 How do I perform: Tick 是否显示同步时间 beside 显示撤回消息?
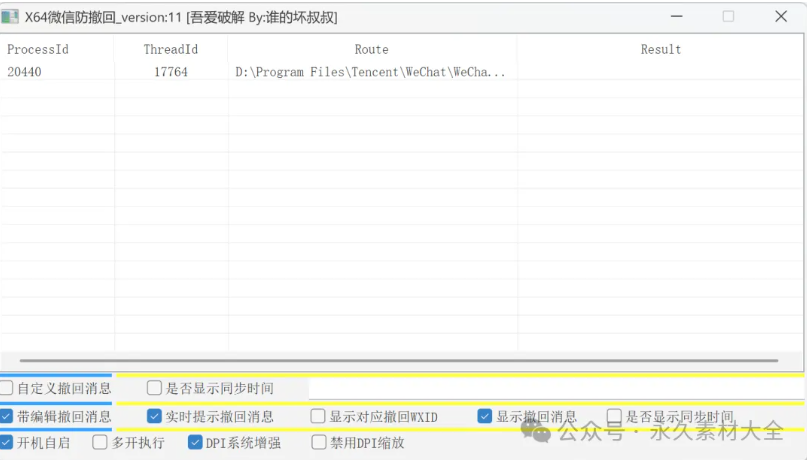point(614,416)
